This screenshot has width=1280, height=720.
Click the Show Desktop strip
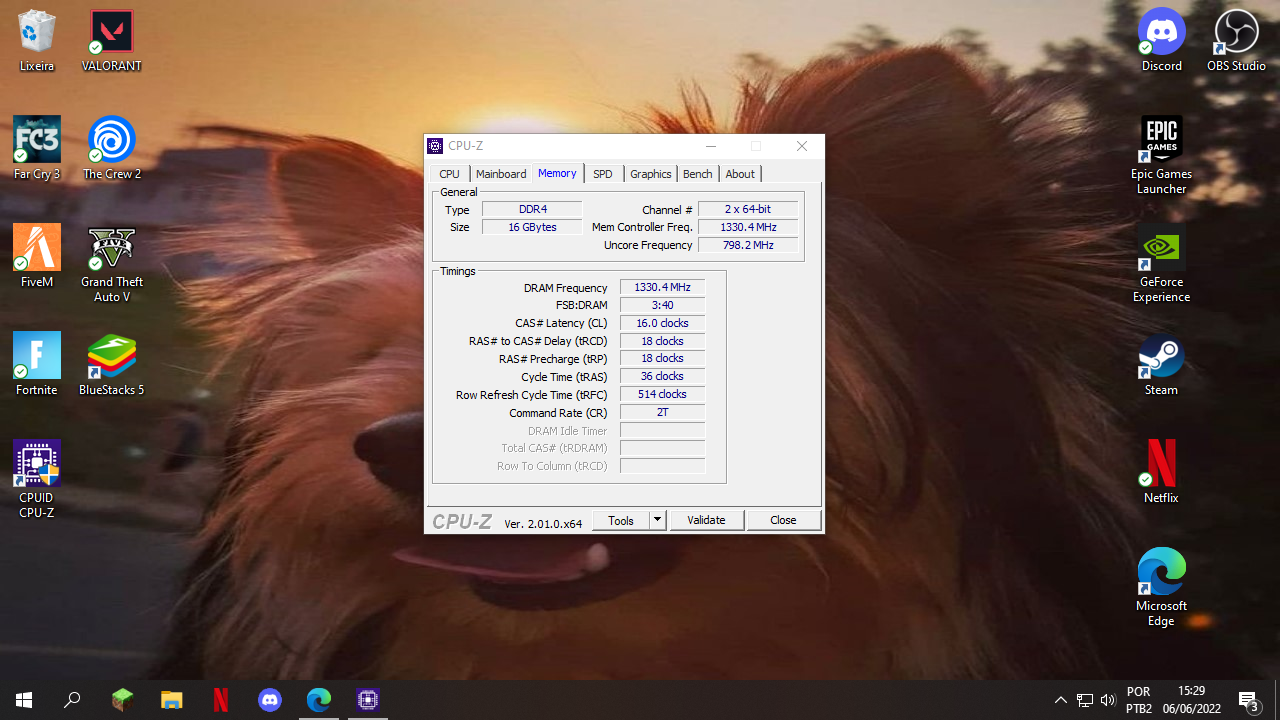1277,700
